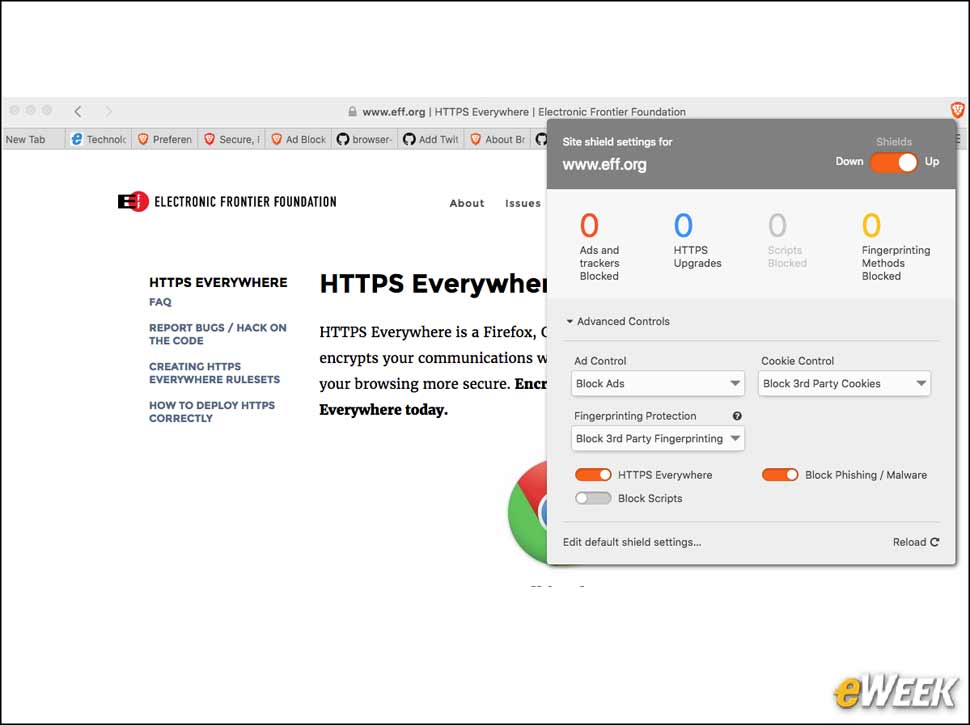Switch to the About Br tab
The image size is (970, 725).
click(498, 139)
